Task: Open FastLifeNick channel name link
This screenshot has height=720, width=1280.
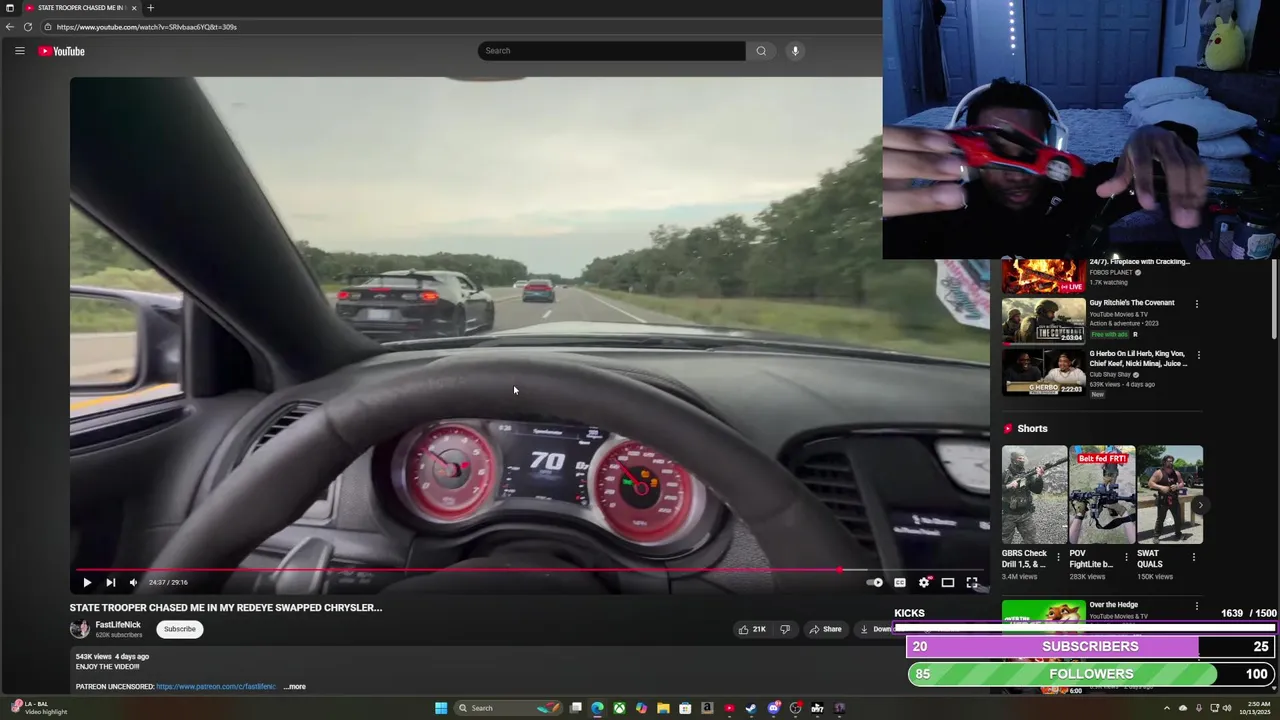Action: (x=118, y=625)
